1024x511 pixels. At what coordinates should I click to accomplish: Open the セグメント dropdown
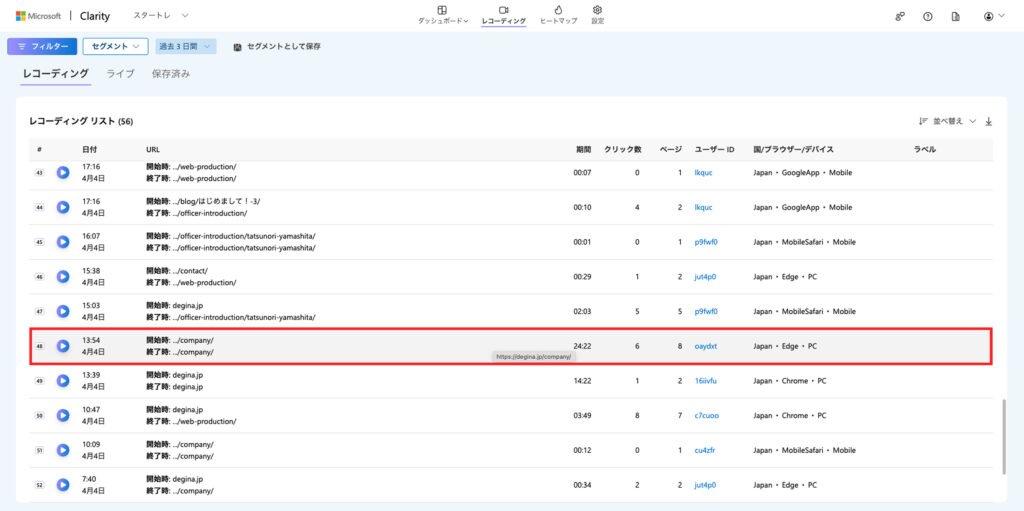115,46
